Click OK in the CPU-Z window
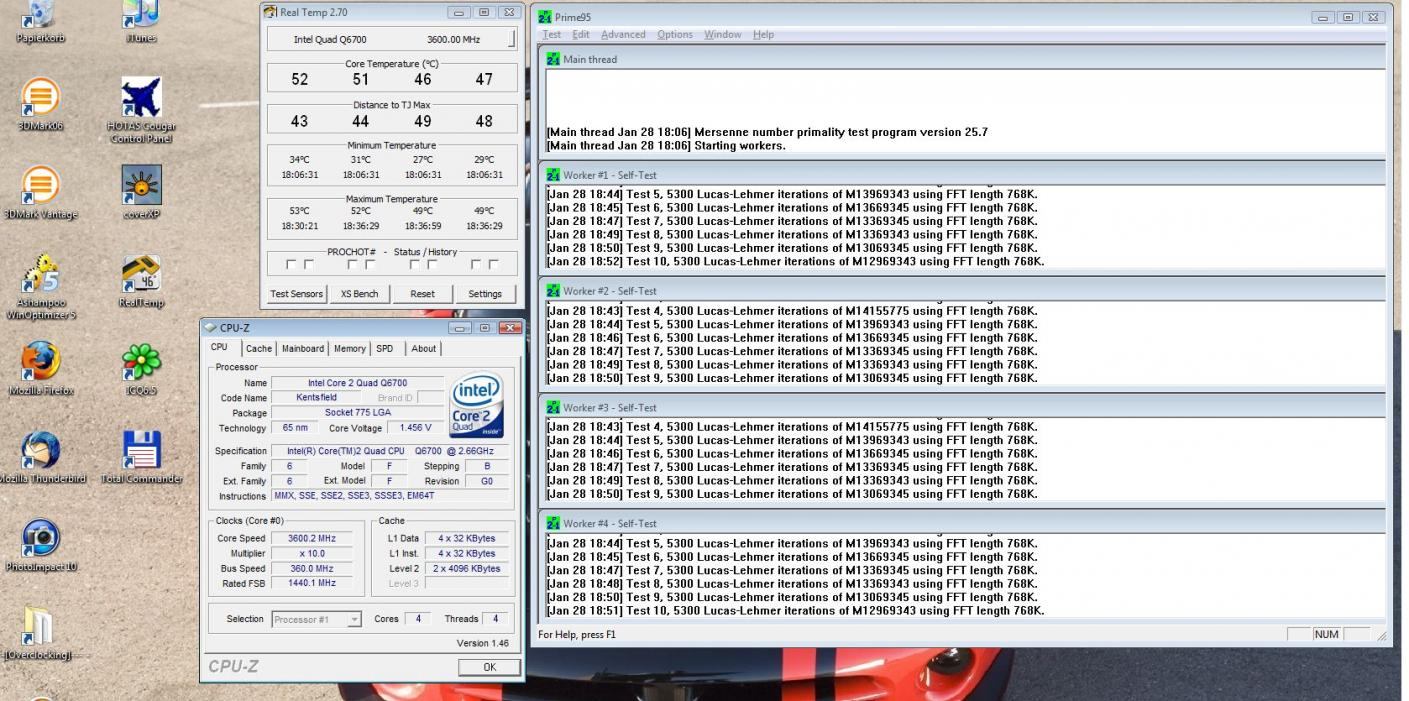 489,667
